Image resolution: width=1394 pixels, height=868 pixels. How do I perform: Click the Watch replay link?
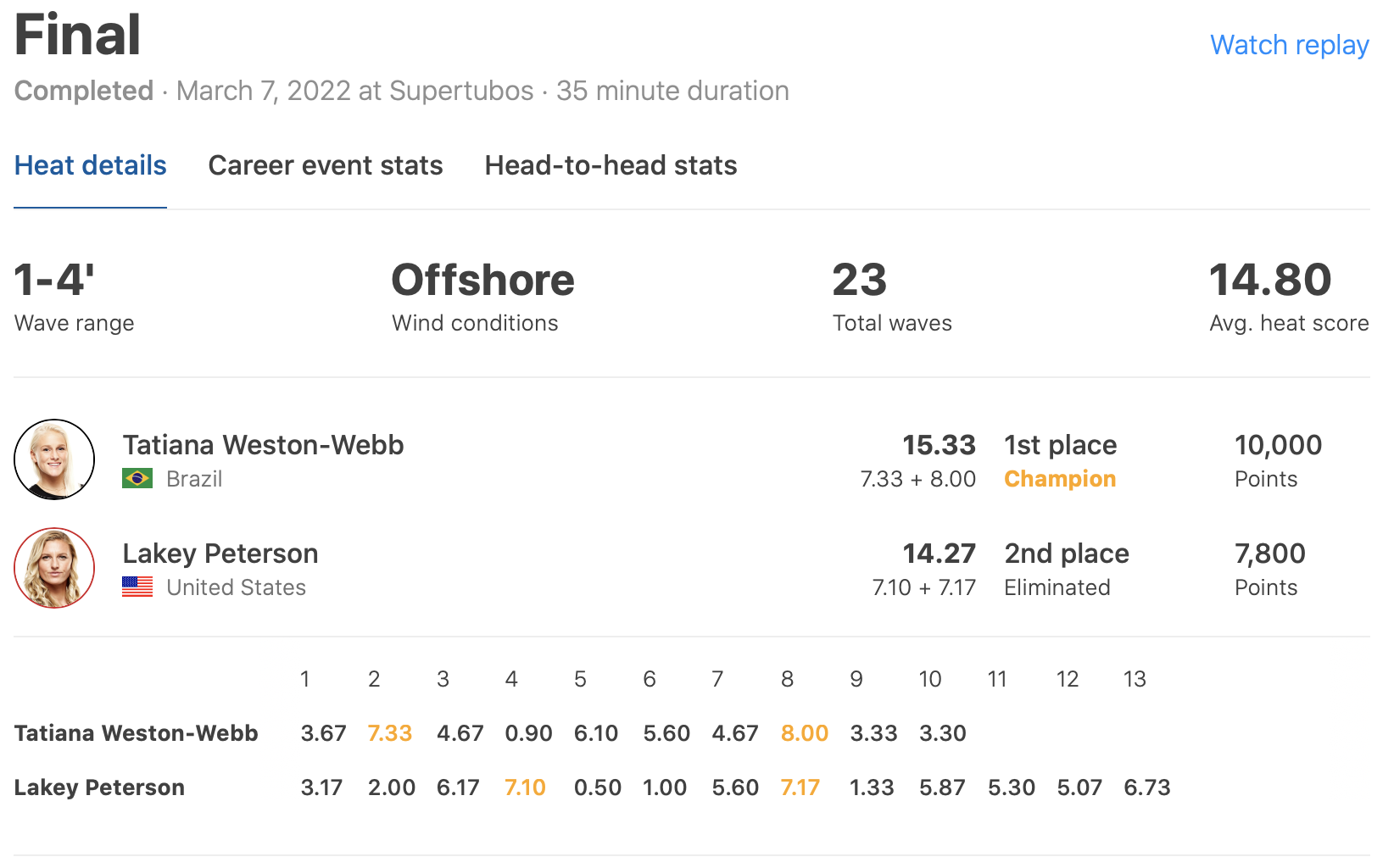[1289, 45]
